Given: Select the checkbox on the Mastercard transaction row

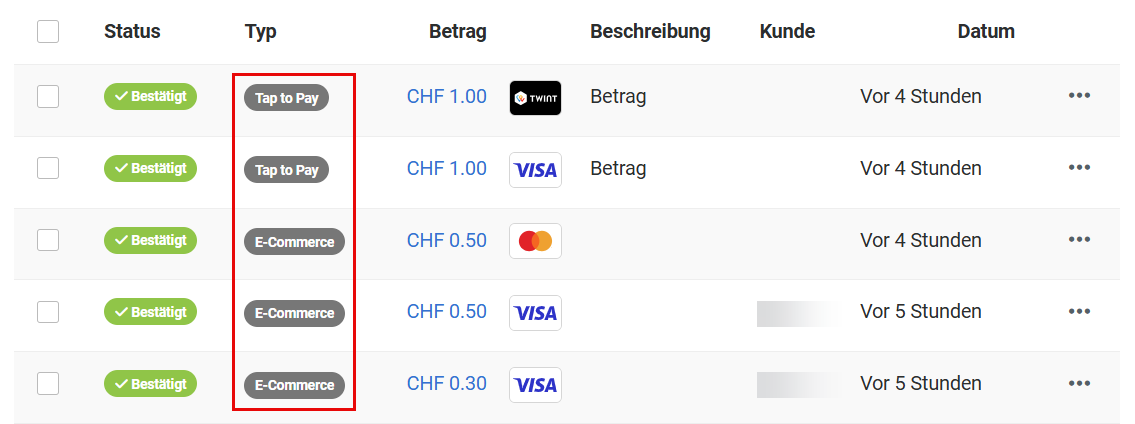Looking at the screenshot, I should pos(48,239).
